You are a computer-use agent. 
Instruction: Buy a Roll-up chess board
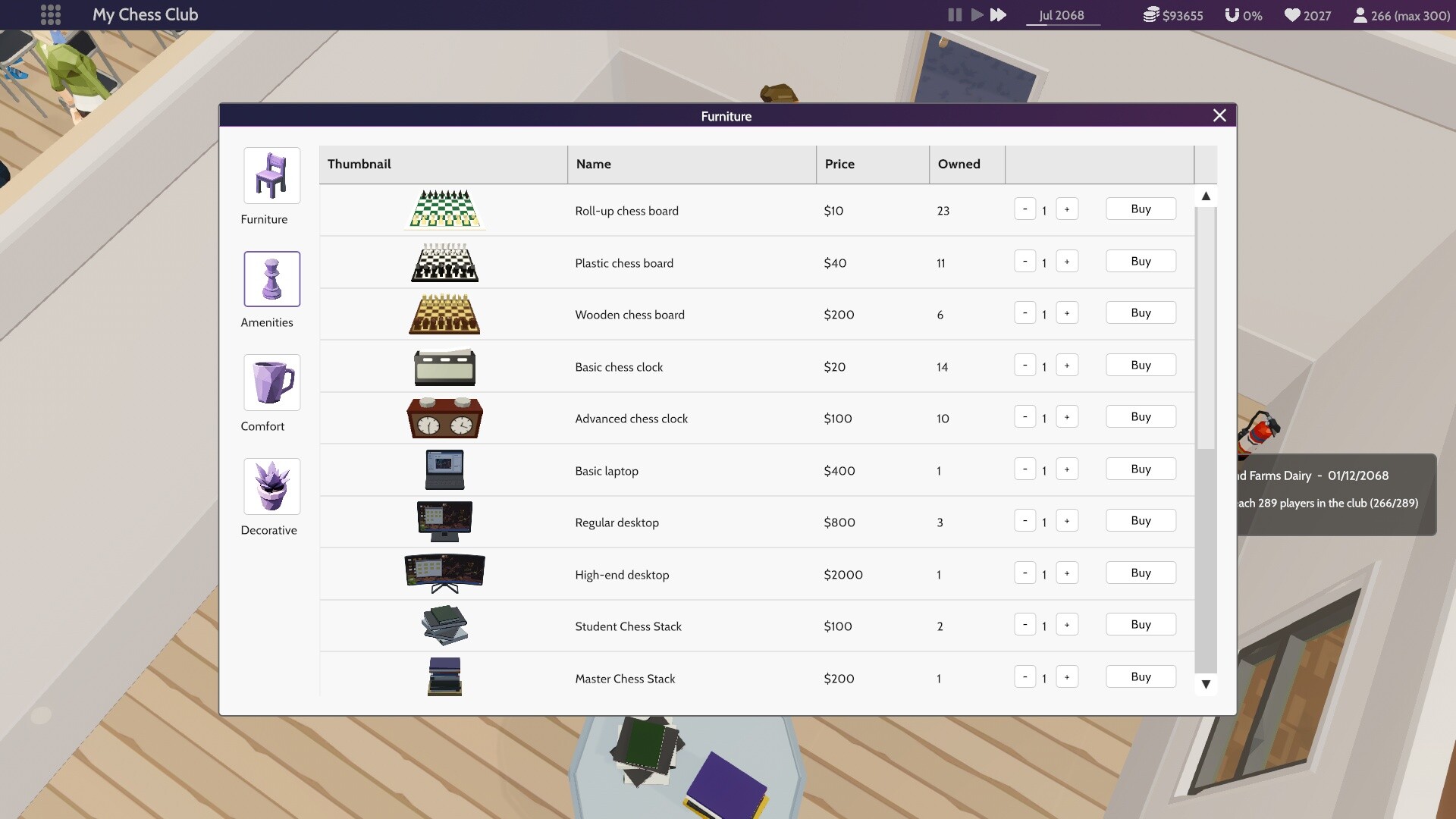point(1141,209)
